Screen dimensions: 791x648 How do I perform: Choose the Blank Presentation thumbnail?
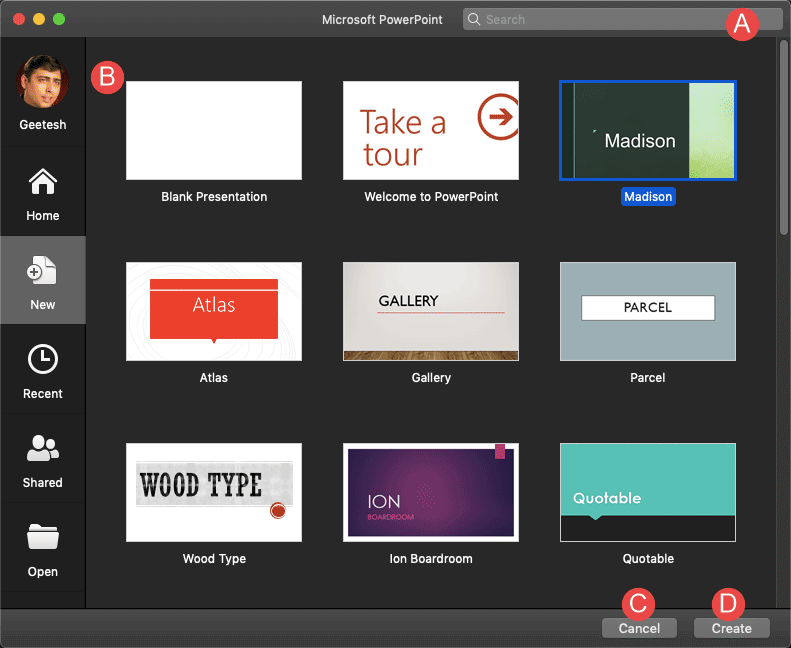214,131
